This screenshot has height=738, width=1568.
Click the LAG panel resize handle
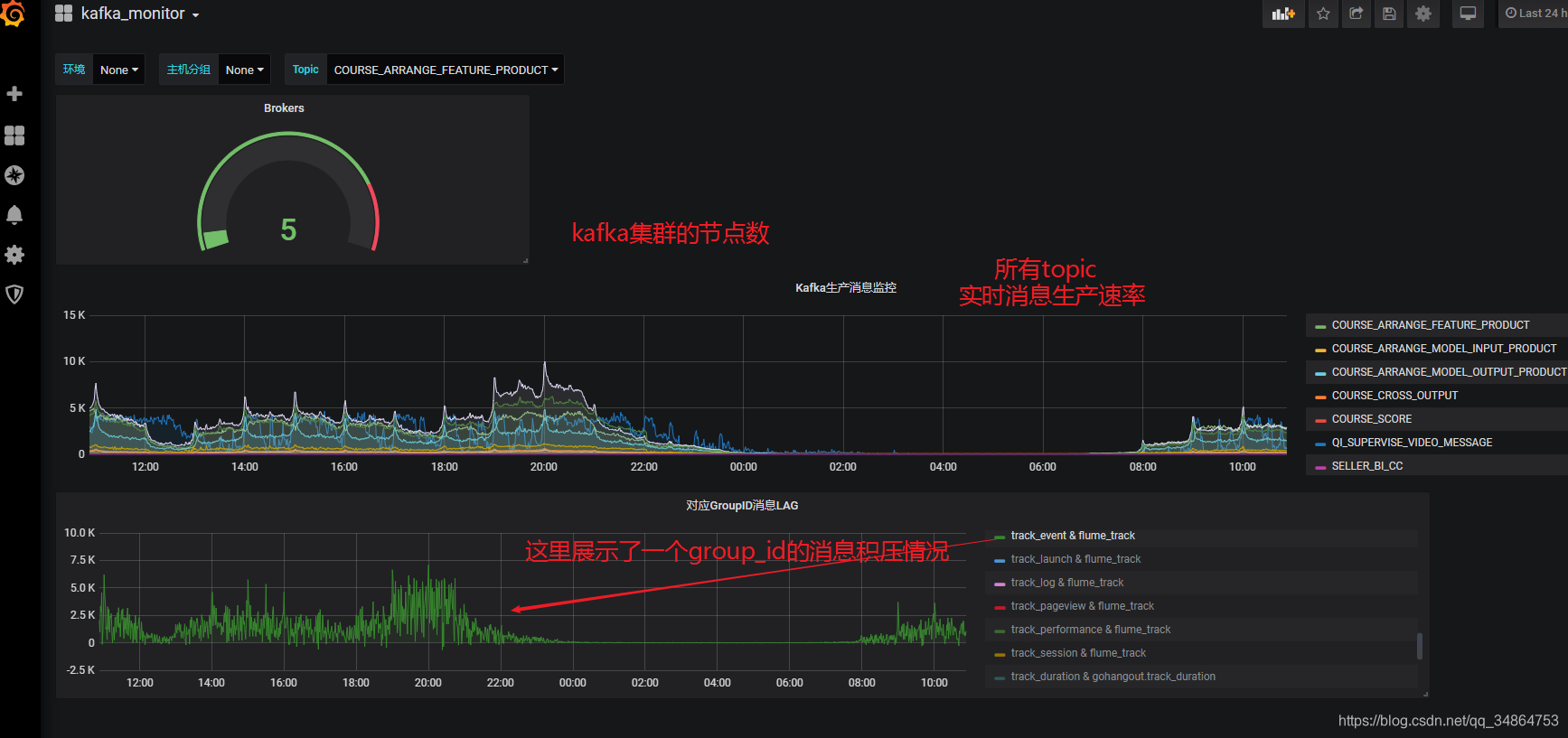pos(1425,694)
